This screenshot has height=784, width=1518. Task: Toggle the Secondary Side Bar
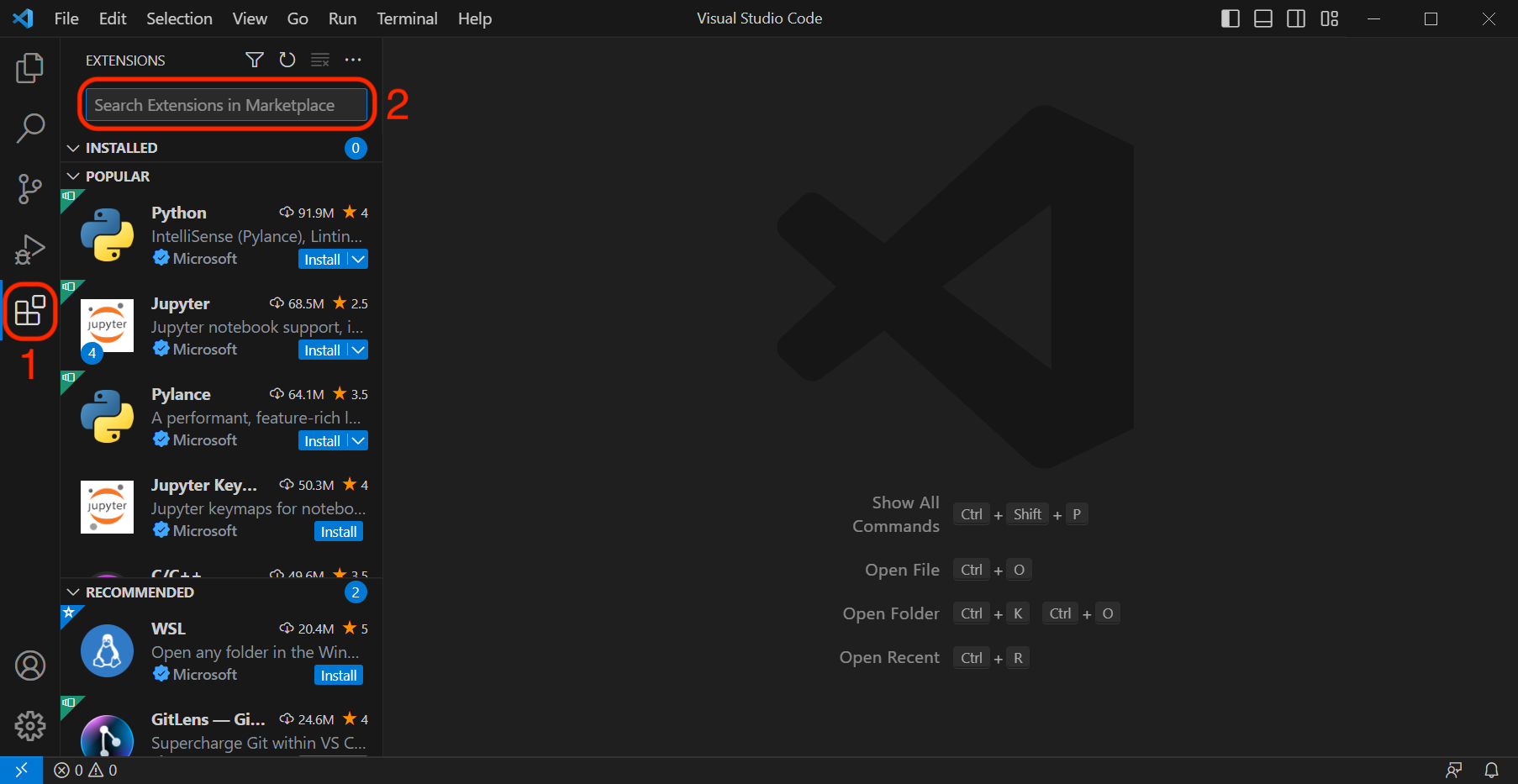1295,18
